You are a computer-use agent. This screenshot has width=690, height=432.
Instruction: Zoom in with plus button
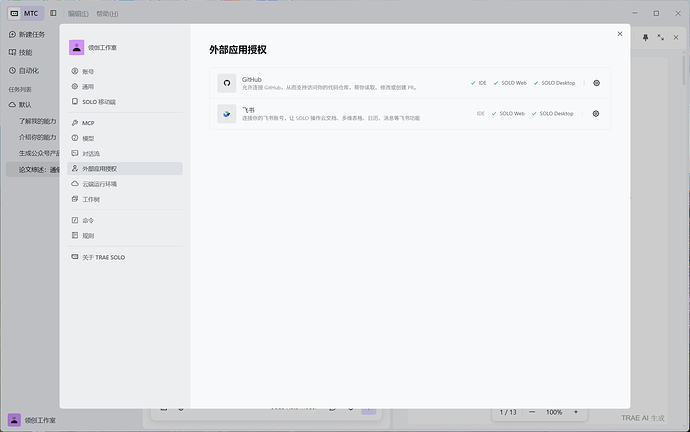pos(576,412)
